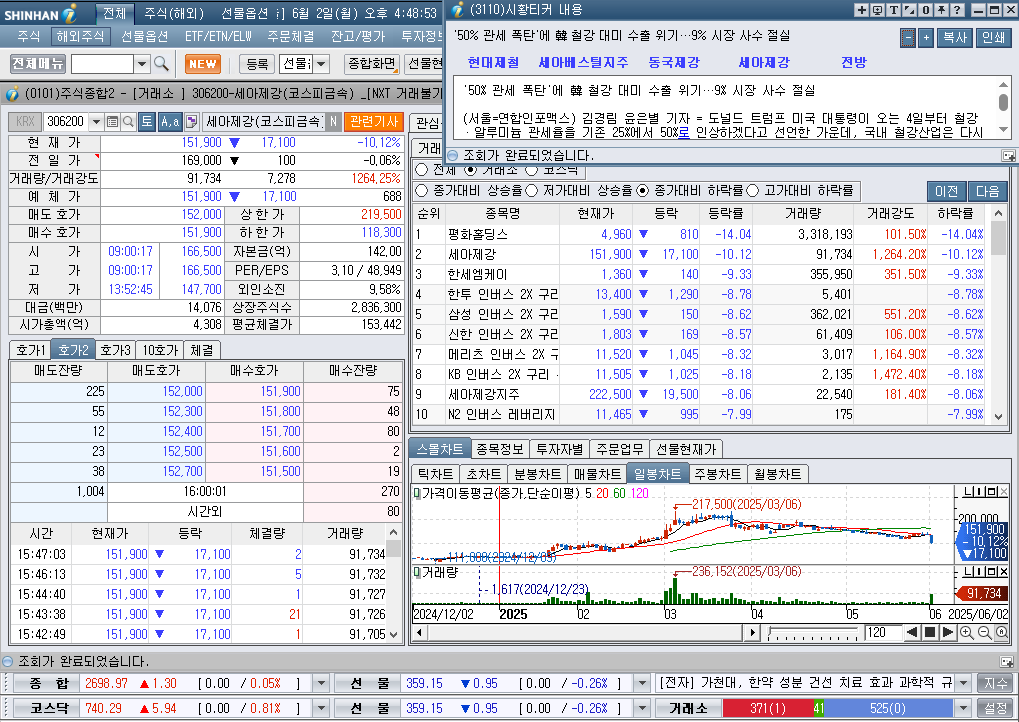
Task: Click the diagonal arrows resize icon in news title bar
Action: click(909, 10)
